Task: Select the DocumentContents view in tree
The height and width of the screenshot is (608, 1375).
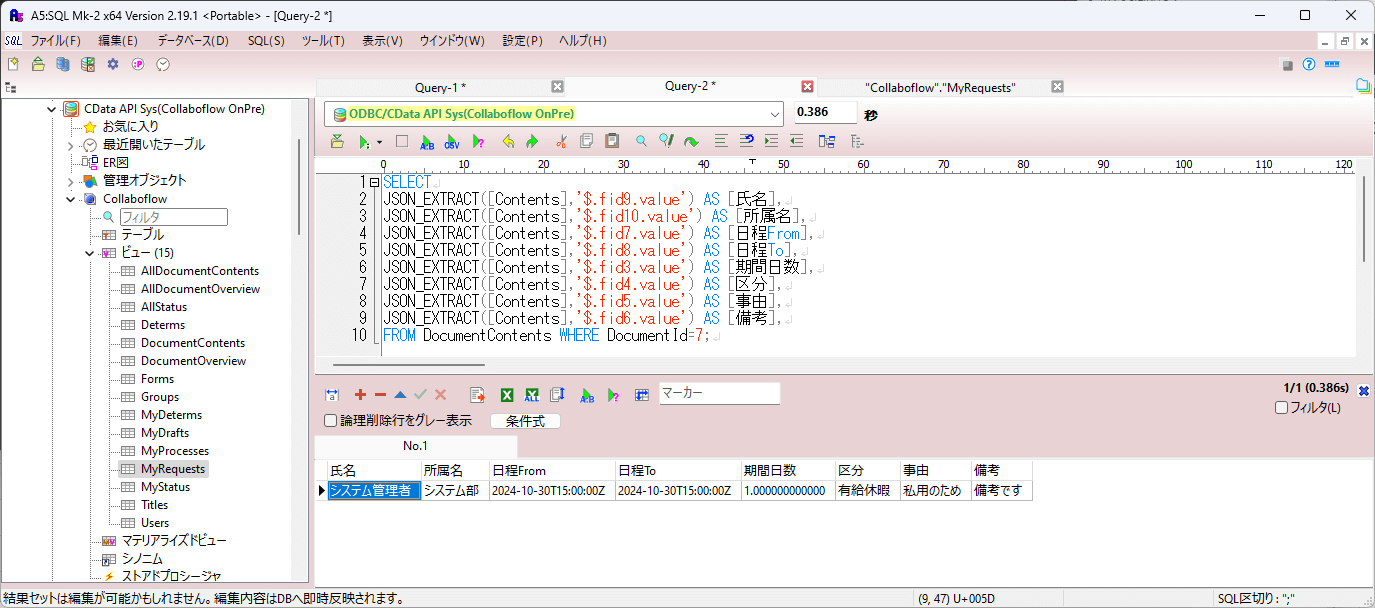Action: pyautogui.click(x=193, y=343)
